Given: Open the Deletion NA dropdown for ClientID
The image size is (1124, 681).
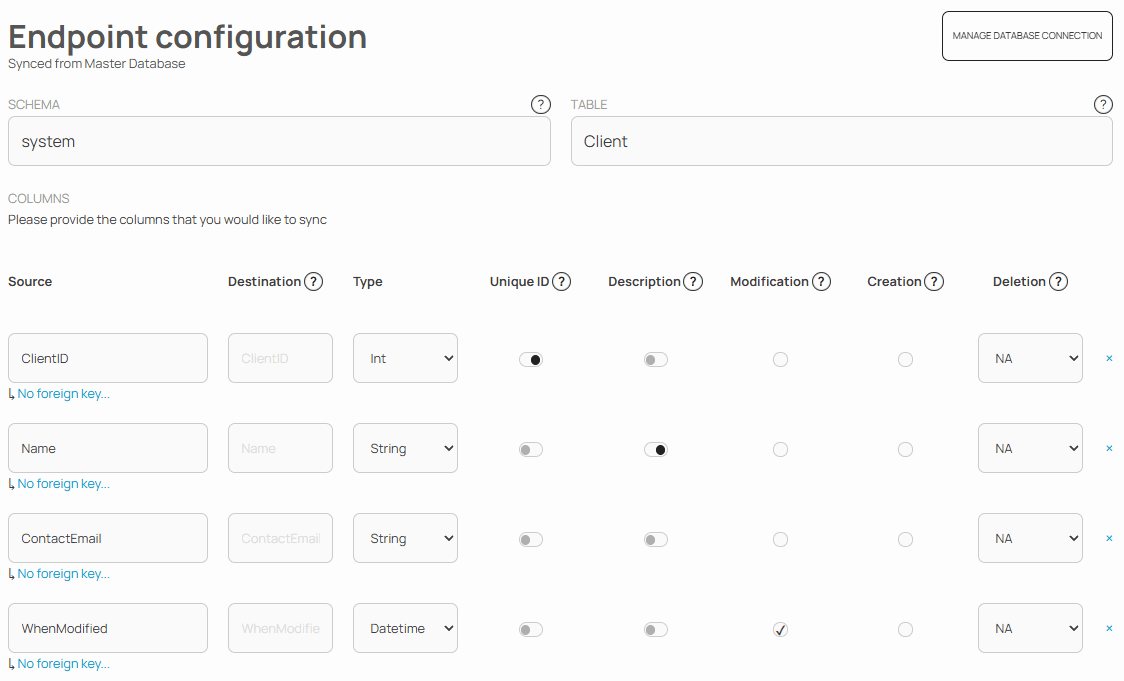Looking at the screenshot, I should point(1030,358).
